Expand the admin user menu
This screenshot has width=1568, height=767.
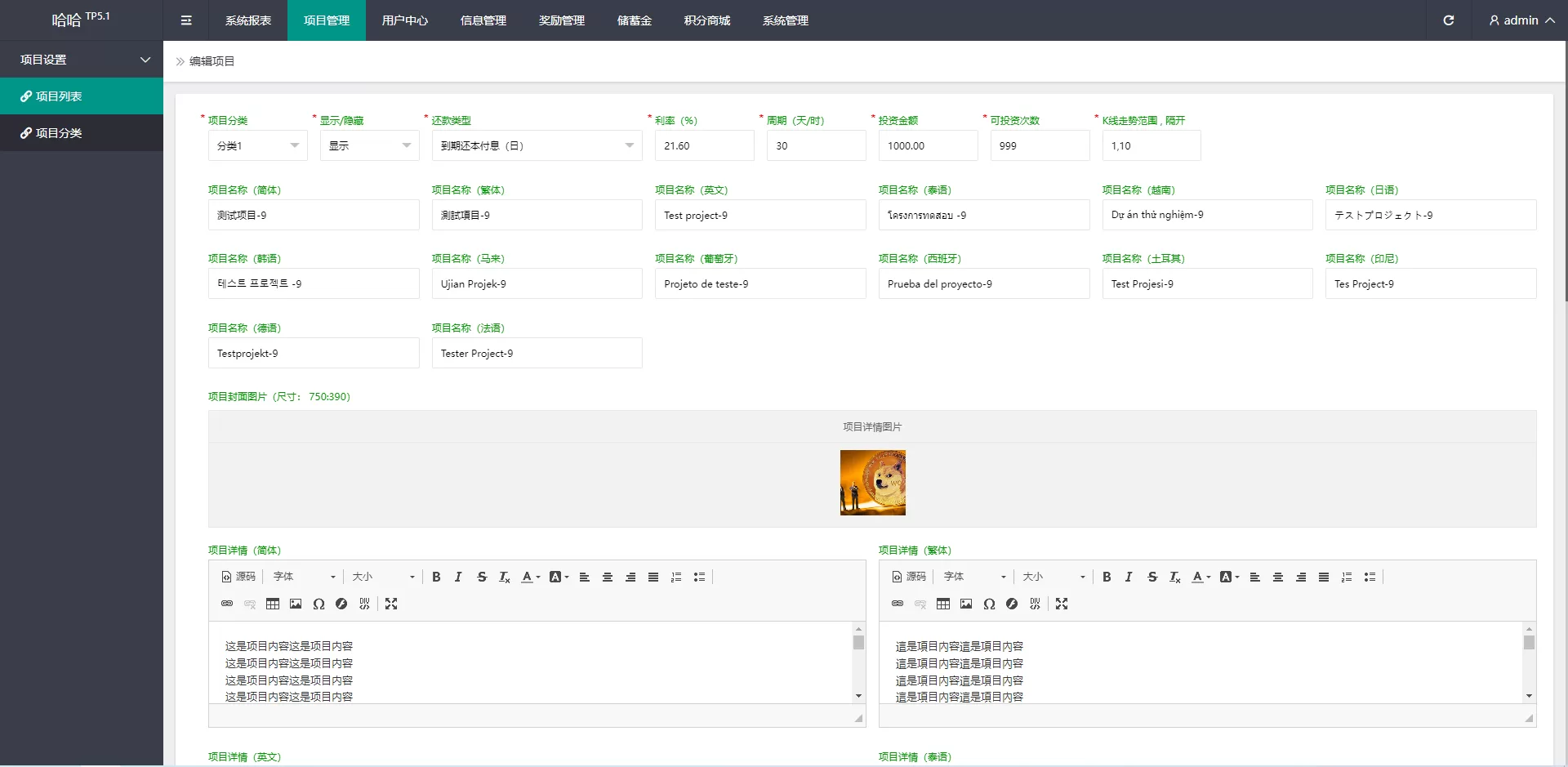coord(1521,20)
